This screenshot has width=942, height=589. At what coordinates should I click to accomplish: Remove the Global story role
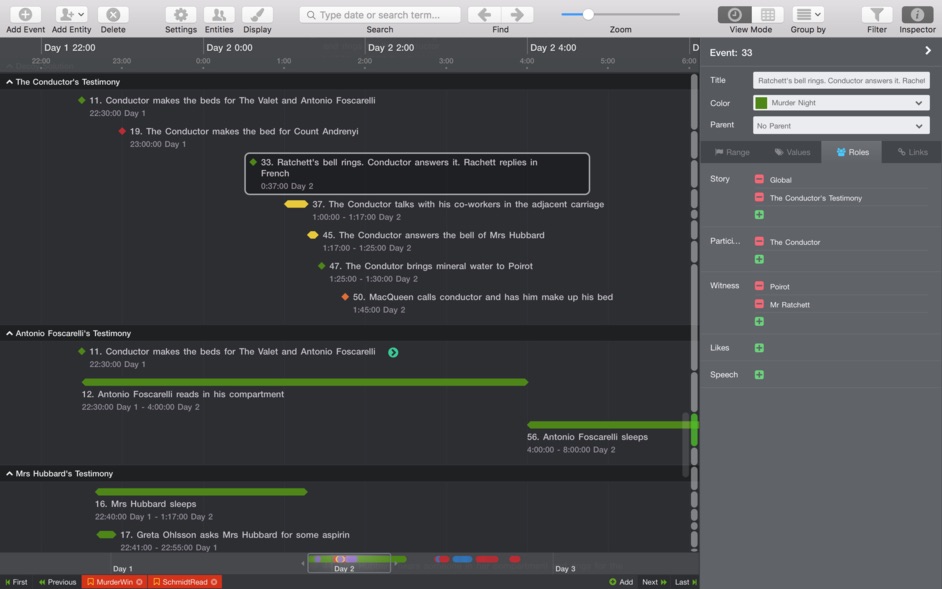[758, 178]
